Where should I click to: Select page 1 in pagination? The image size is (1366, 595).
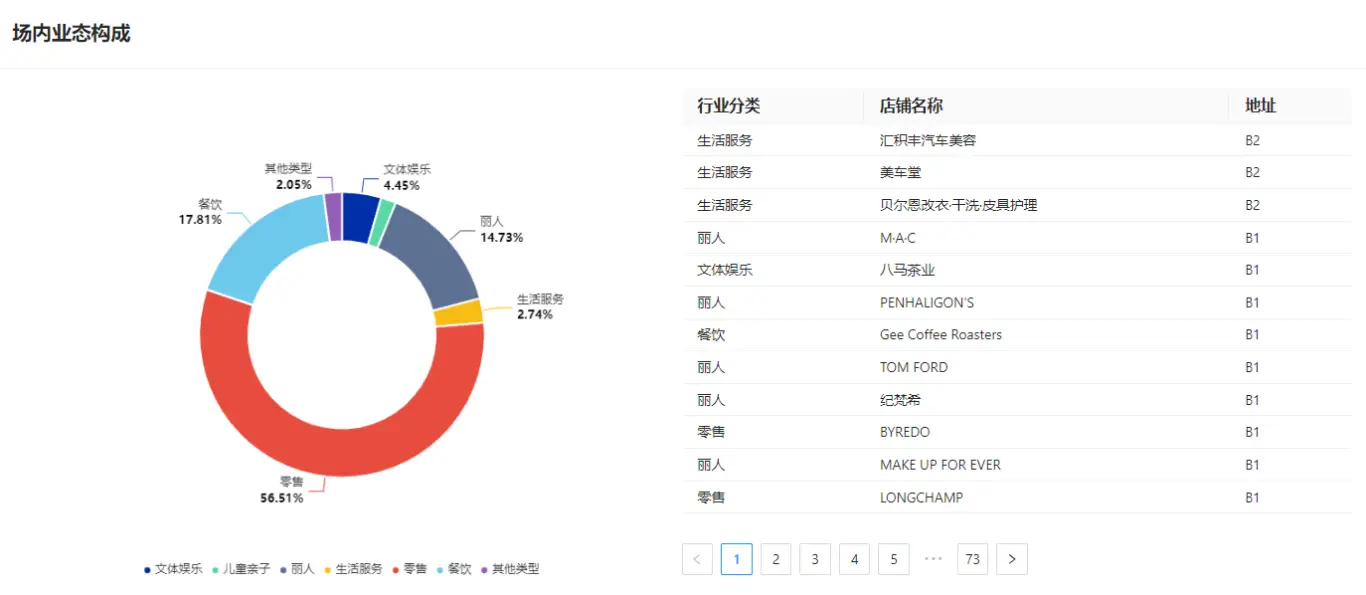(737, 559)
